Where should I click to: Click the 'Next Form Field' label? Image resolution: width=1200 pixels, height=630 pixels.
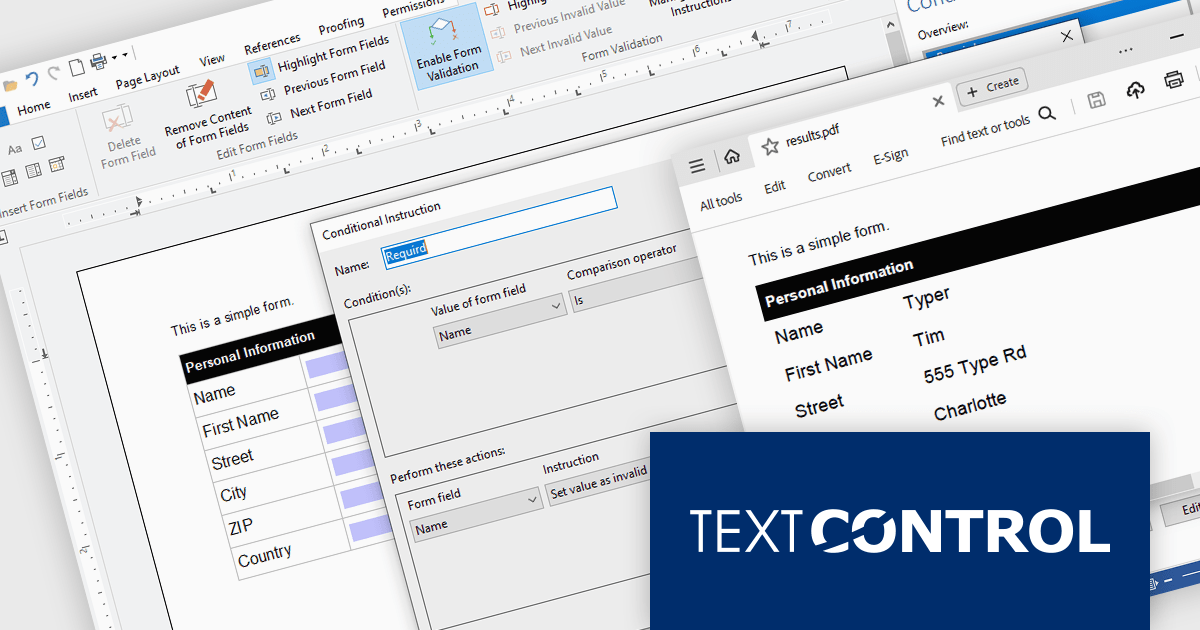coord(331,104)
